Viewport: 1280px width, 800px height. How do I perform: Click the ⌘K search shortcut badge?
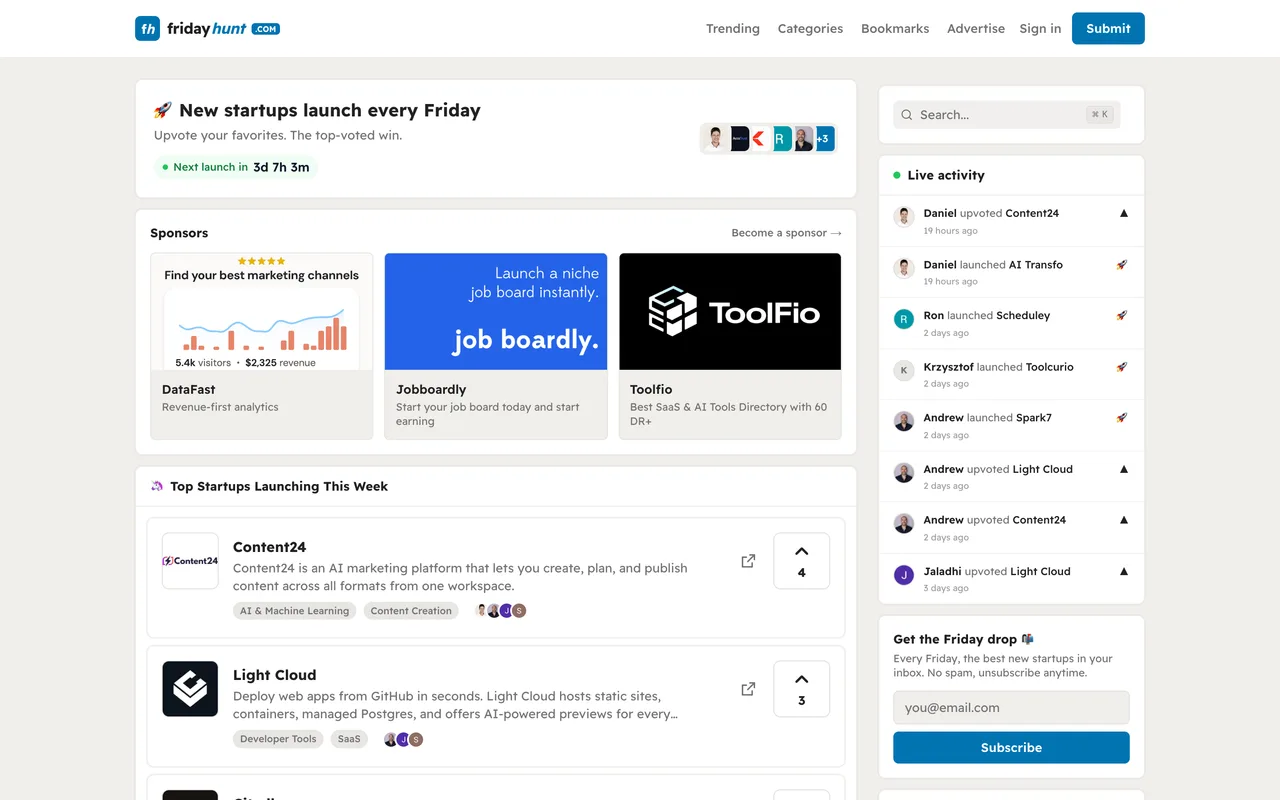coord(1100,115)
